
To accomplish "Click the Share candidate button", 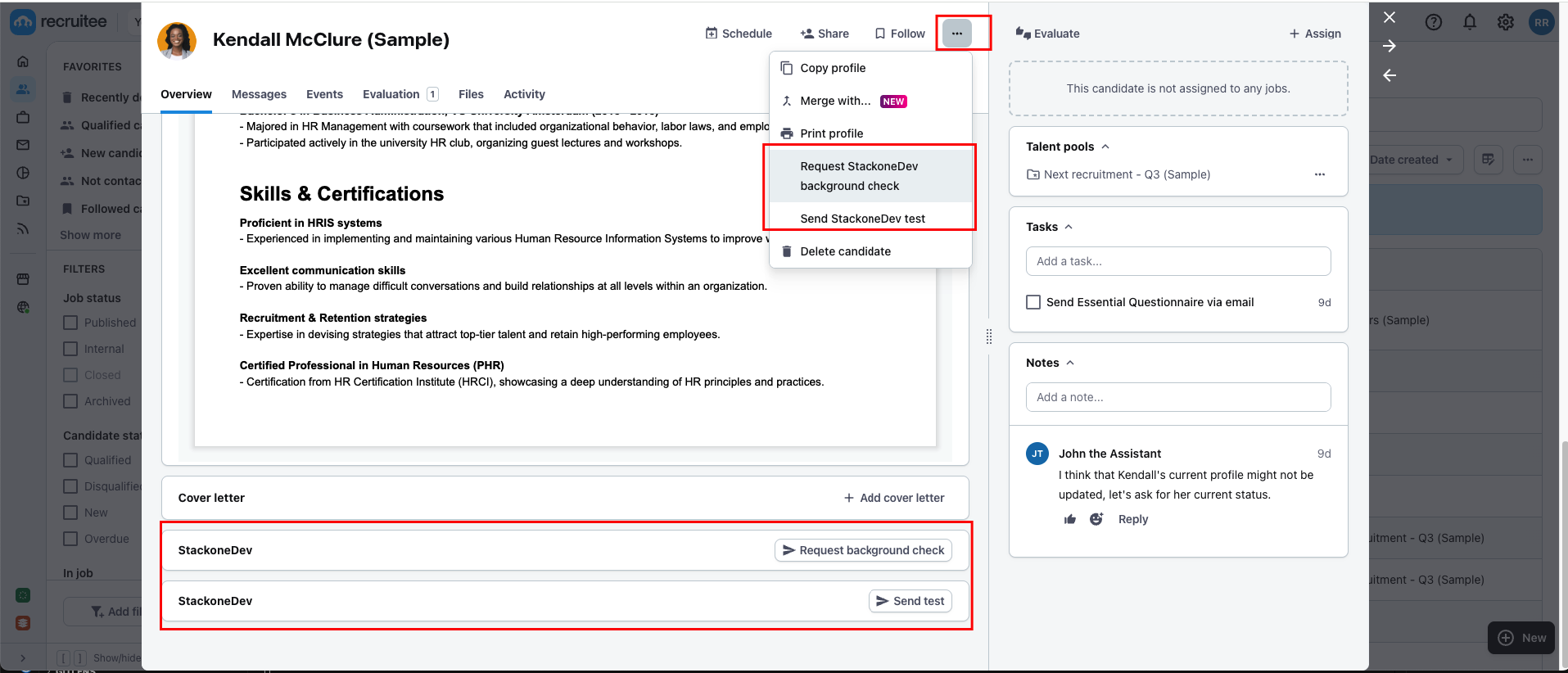I will (x=825, y=34).
